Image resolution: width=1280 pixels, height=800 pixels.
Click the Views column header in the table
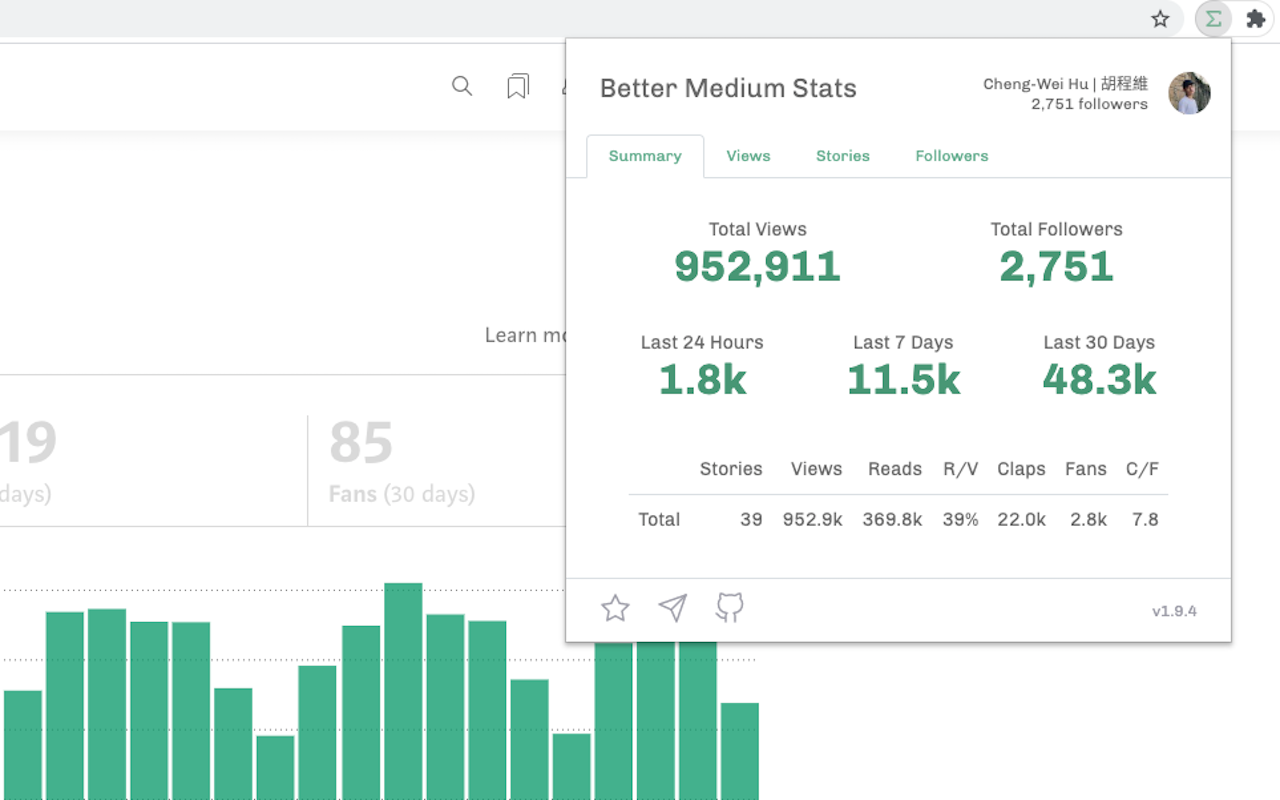click(816, 469)
